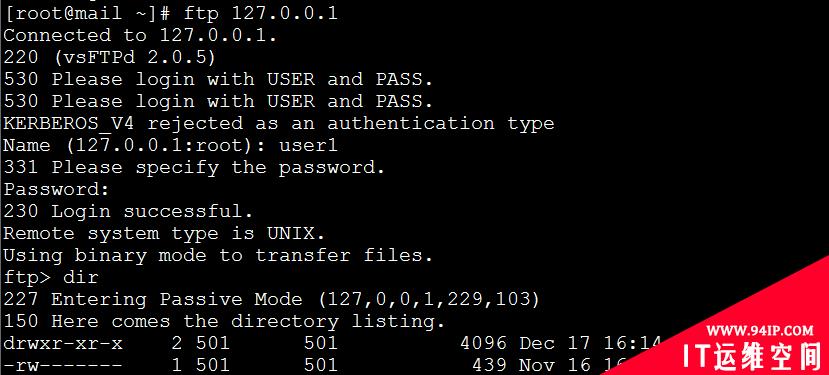Click the WWW.94IP.COM watermark link
This screenshot has height=375, width=829.
[759, 331]
